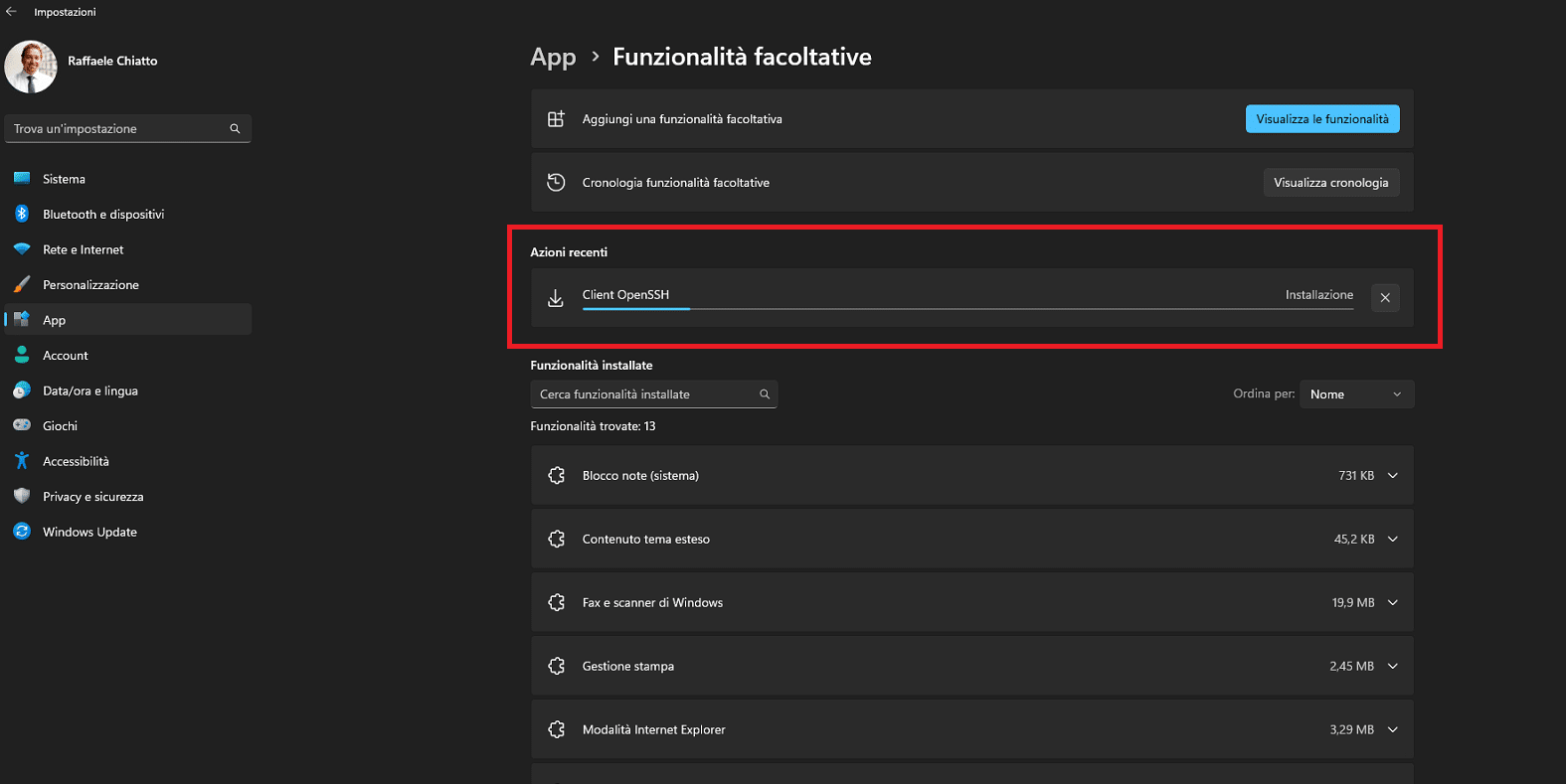This screenshot has width=1566, height=784.
Task: Click Funzionalità trovate: 13 text
Action: 593,426
